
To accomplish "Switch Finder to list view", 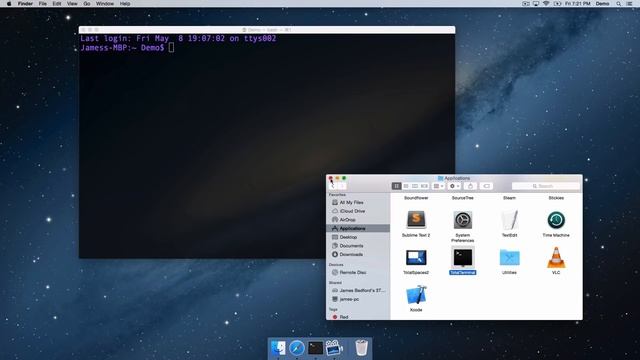I will click(x=406, y=186).
